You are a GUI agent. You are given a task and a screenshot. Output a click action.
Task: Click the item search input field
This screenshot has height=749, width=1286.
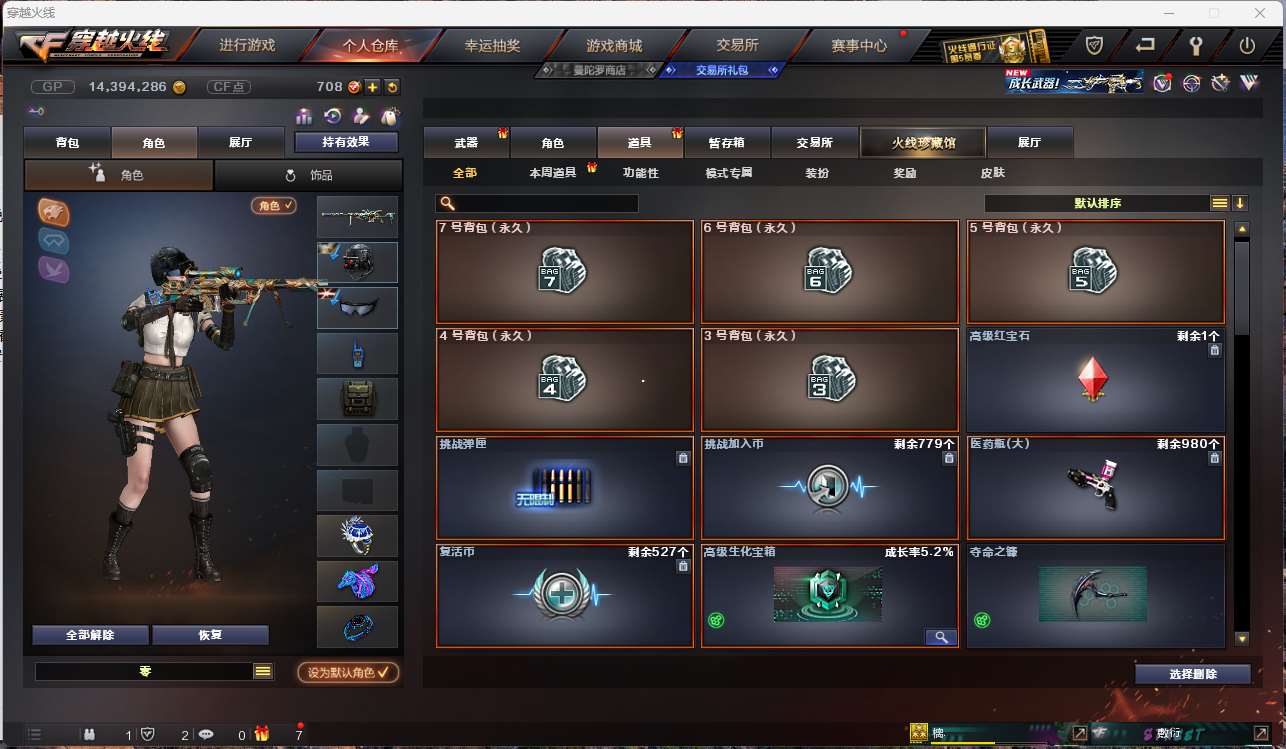(x=537, y=203)
